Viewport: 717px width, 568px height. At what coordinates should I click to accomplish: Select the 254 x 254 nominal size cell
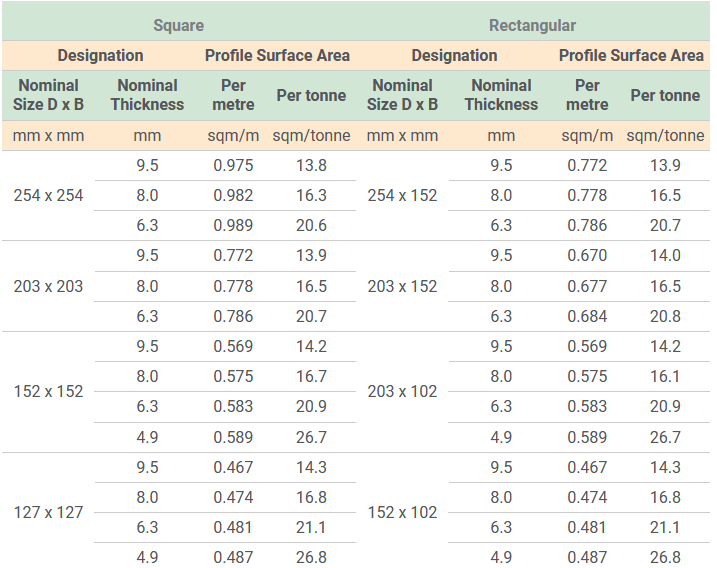coord(48,196)
